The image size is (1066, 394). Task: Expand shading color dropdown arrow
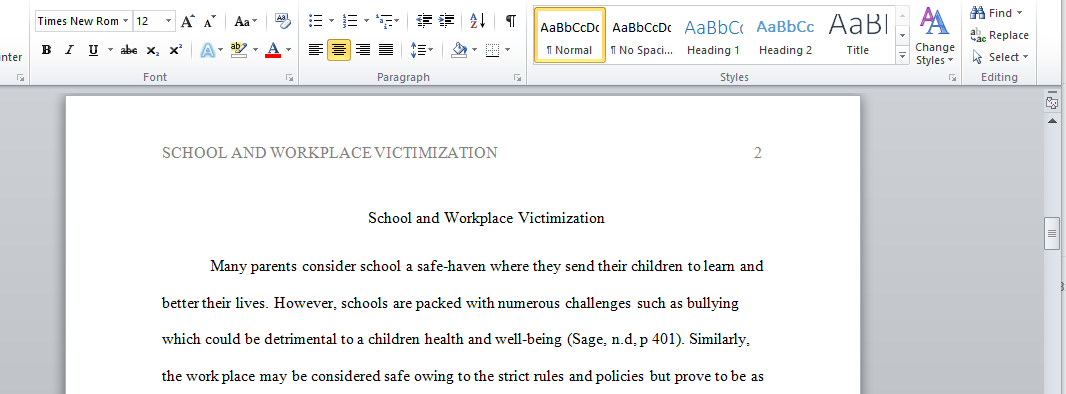click(475, 50)
